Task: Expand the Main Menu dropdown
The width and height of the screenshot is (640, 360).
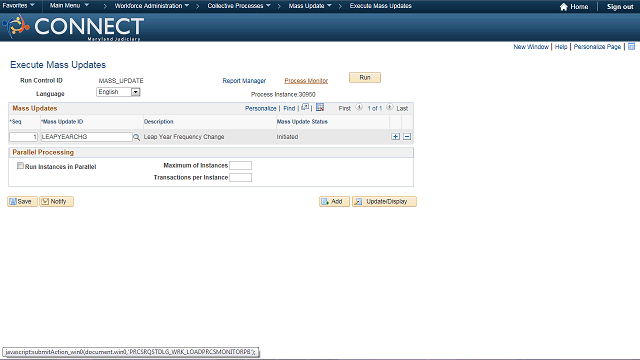Action: pyautogui.click(x=69, y=6)
